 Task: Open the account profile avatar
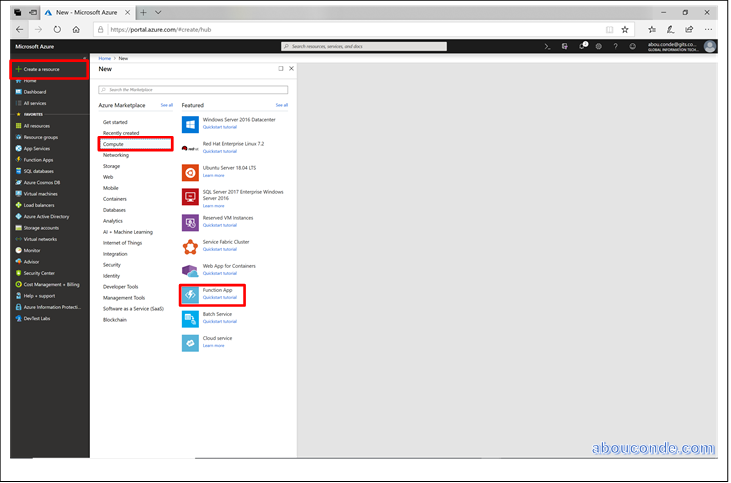coord(710,46)
